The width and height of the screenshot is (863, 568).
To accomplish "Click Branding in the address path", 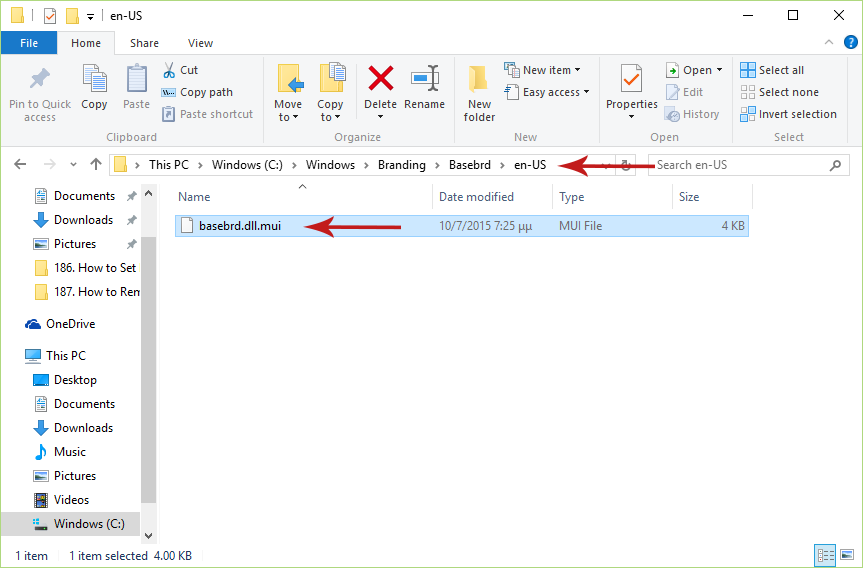I will click(402, 165).
